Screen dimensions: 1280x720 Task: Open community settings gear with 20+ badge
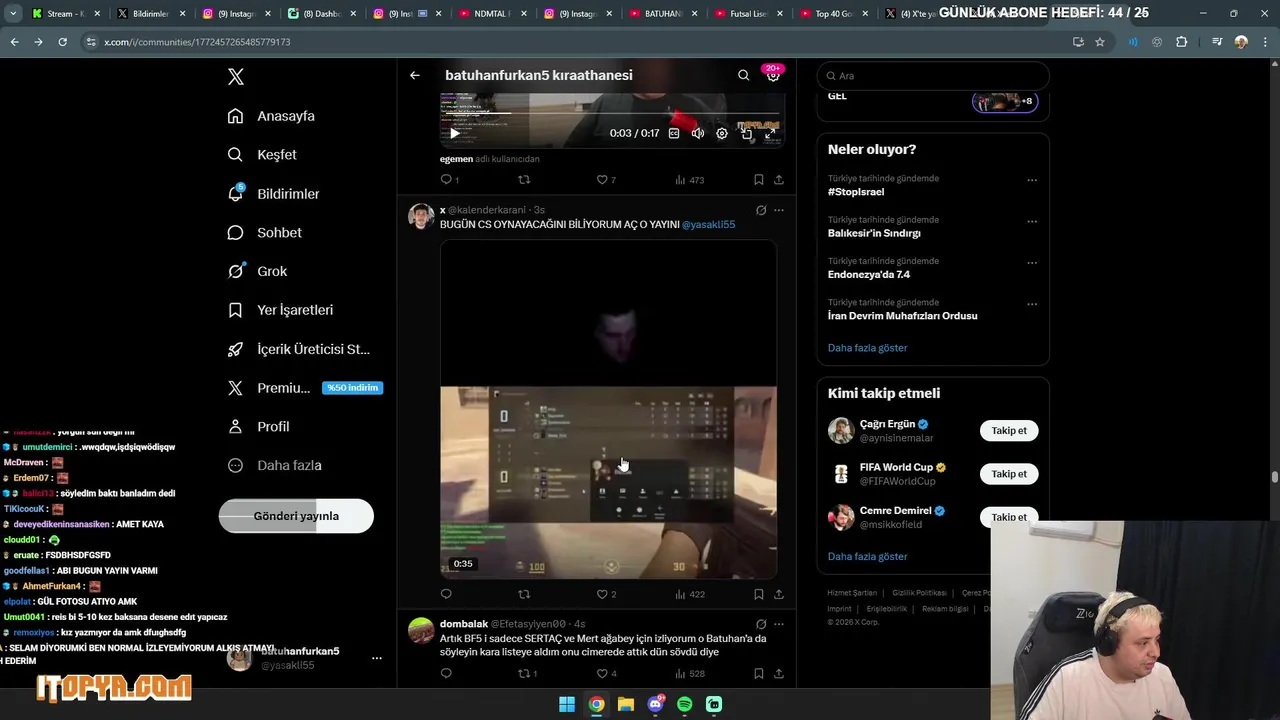(773, 75)
